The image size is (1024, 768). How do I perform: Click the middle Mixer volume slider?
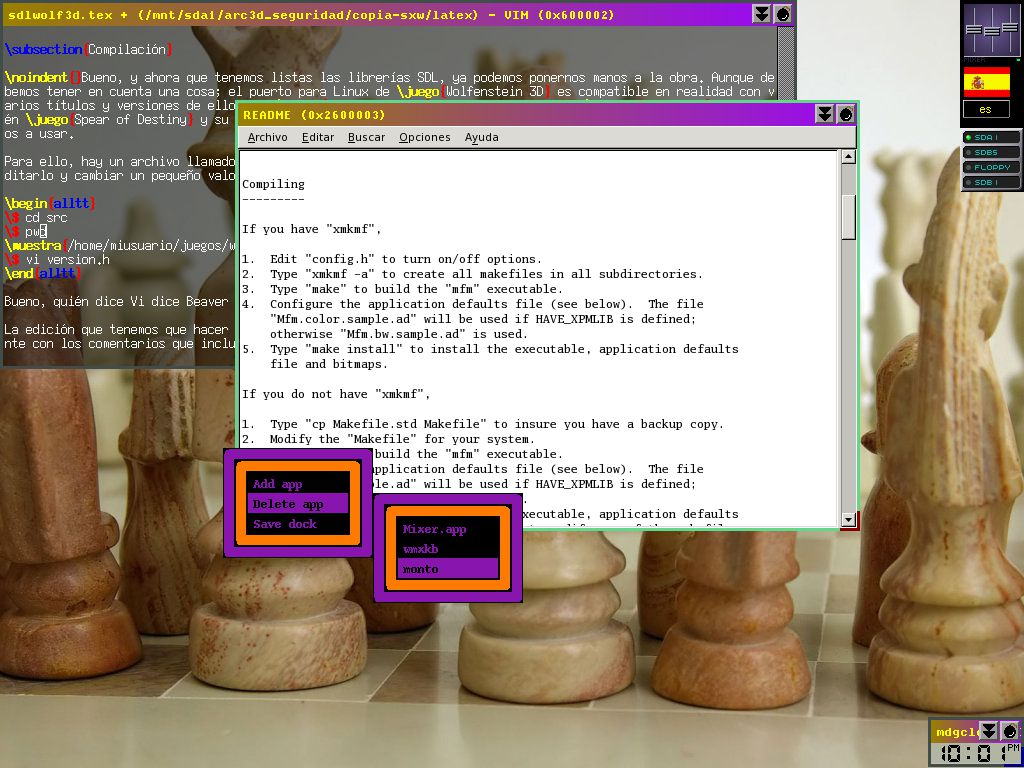coord(991,30)
